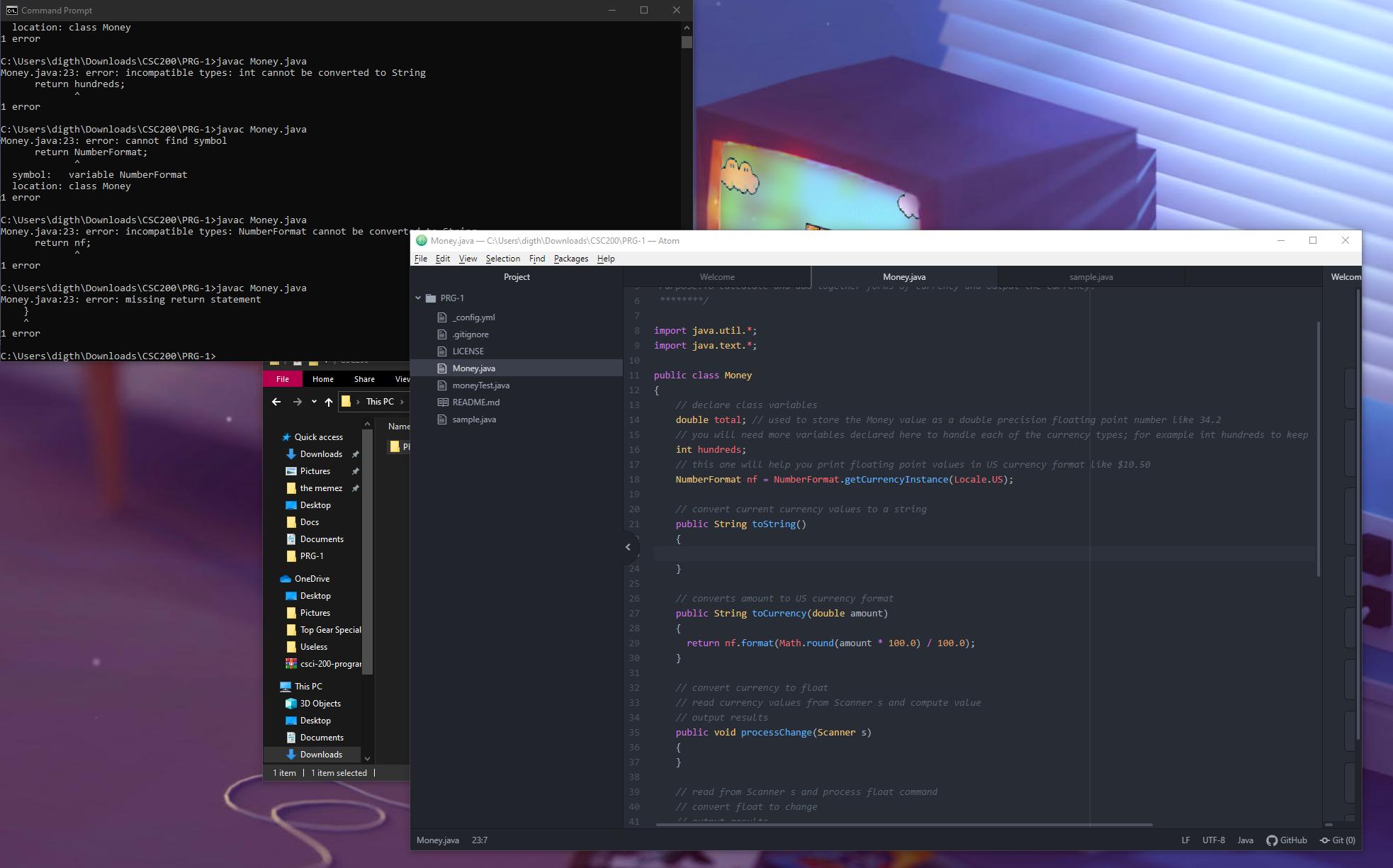Screen dimensions: 1393x868
Task: Click the back arrow in File Explorer
Action: [x=276, y=402]
